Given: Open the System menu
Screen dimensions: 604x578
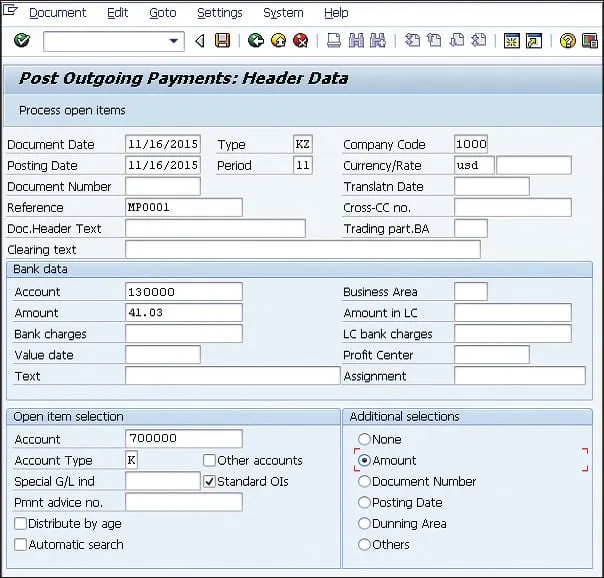Looking at the screenshot, I should [283, 13].
